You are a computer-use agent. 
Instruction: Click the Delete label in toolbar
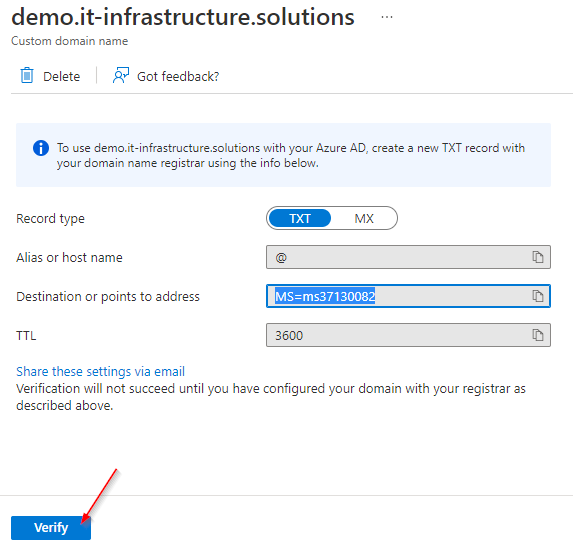(61, 76)
